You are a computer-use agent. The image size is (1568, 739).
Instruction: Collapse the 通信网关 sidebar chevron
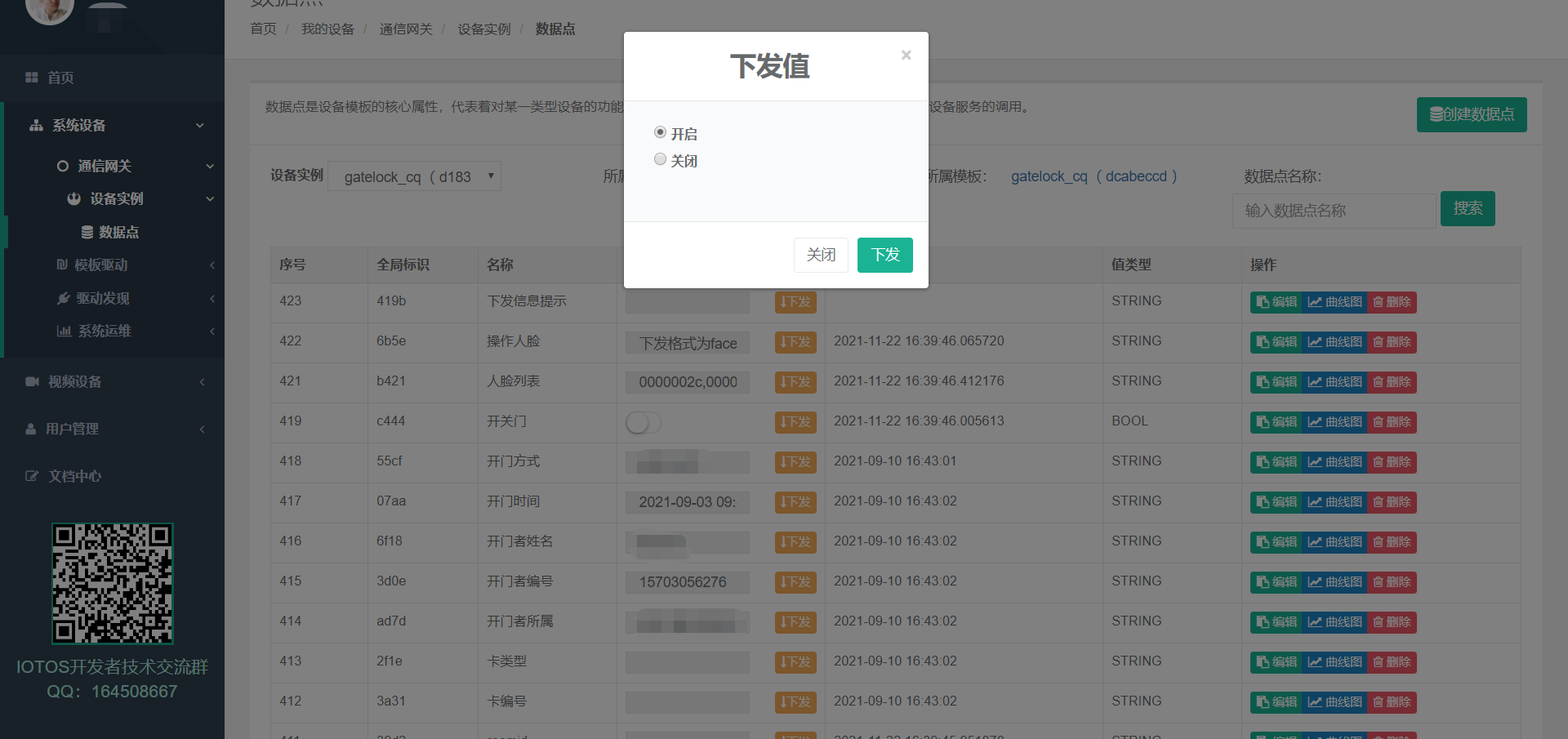[210, 167]
